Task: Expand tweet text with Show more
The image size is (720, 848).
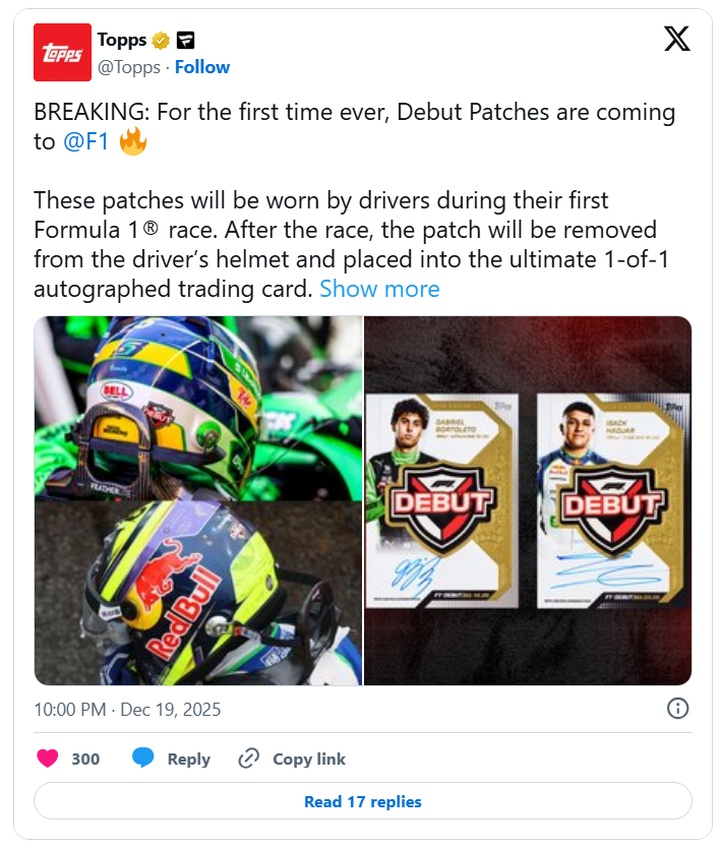Action: (x=379, y=289)
